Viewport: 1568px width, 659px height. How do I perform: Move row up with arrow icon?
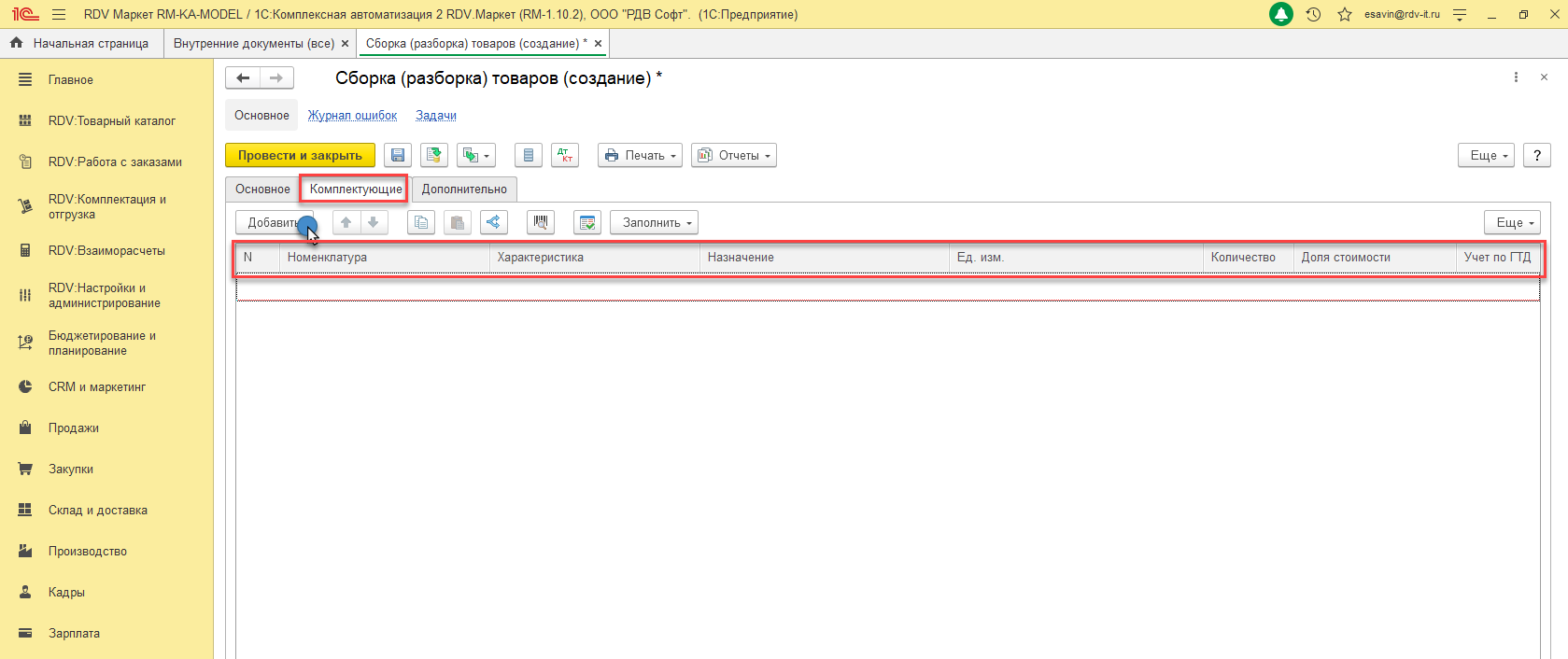(x=346, y=222)
